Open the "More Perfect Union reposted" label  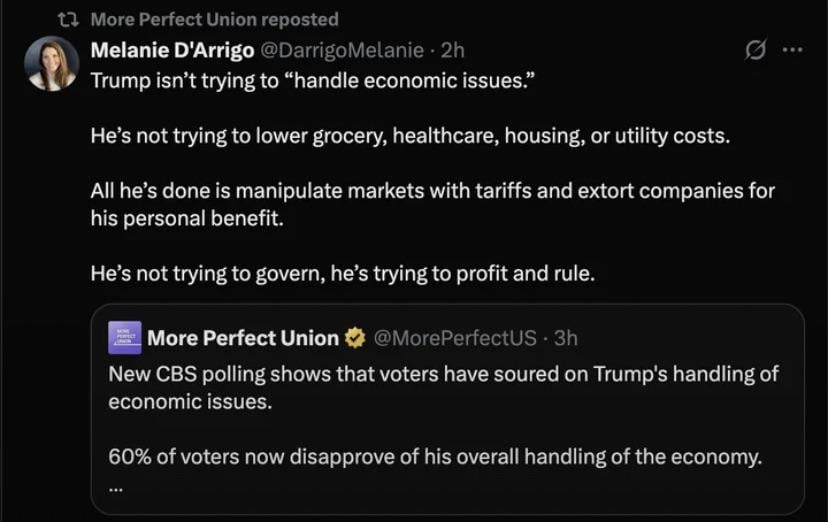[214, 19]
